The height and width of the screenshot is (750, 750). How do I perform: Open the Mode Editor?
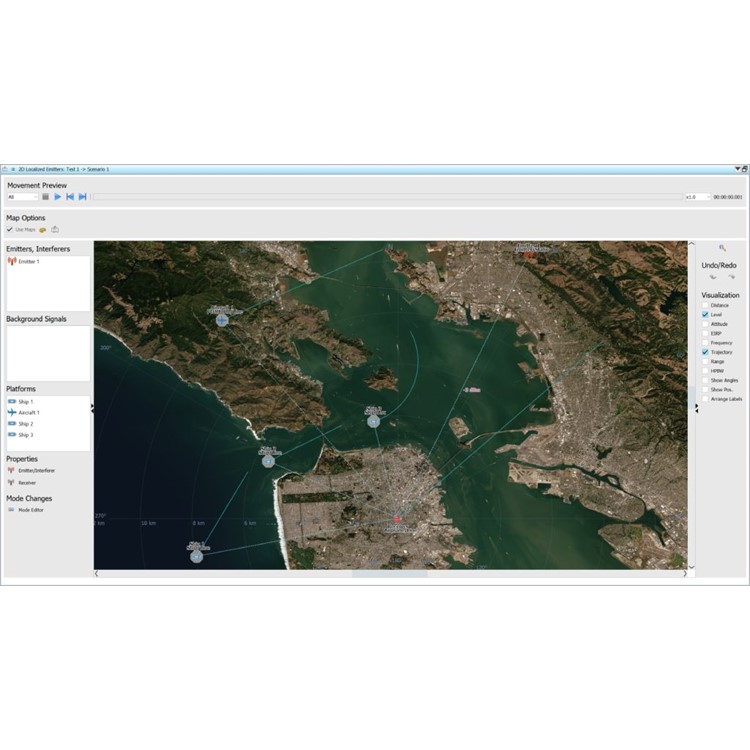(26, 510)
